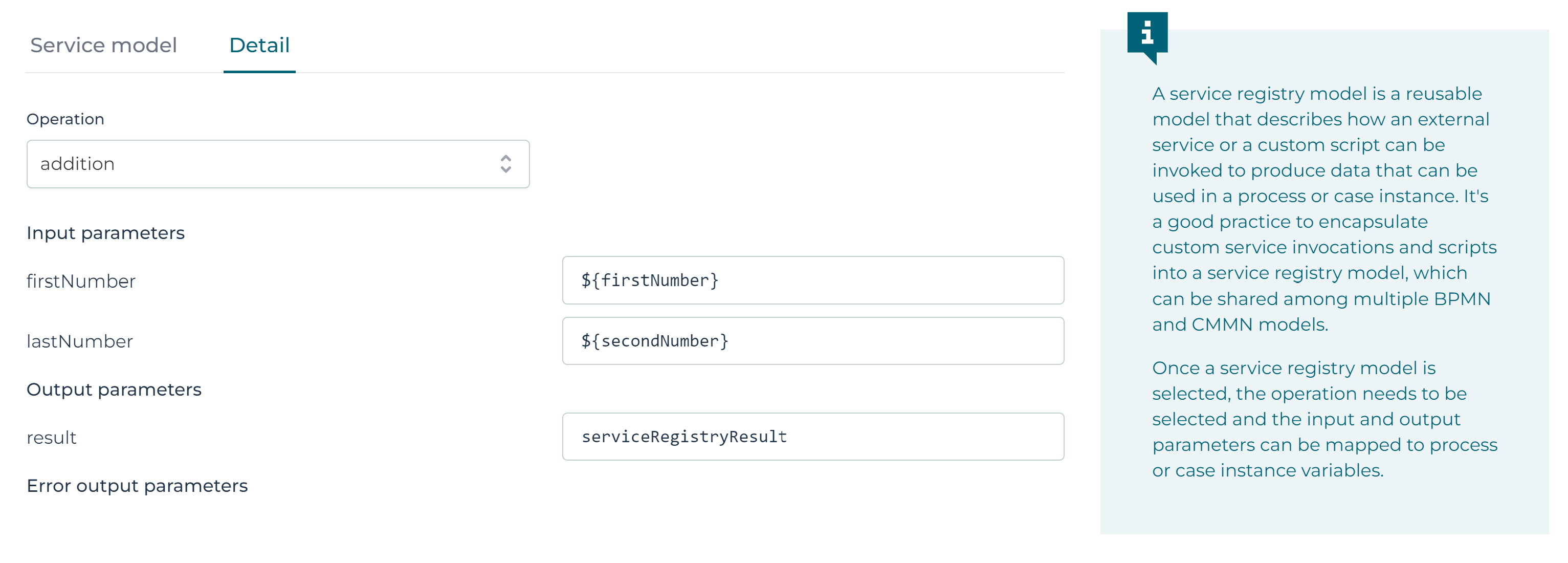Open the Operation dropdown showing addition

278,164
